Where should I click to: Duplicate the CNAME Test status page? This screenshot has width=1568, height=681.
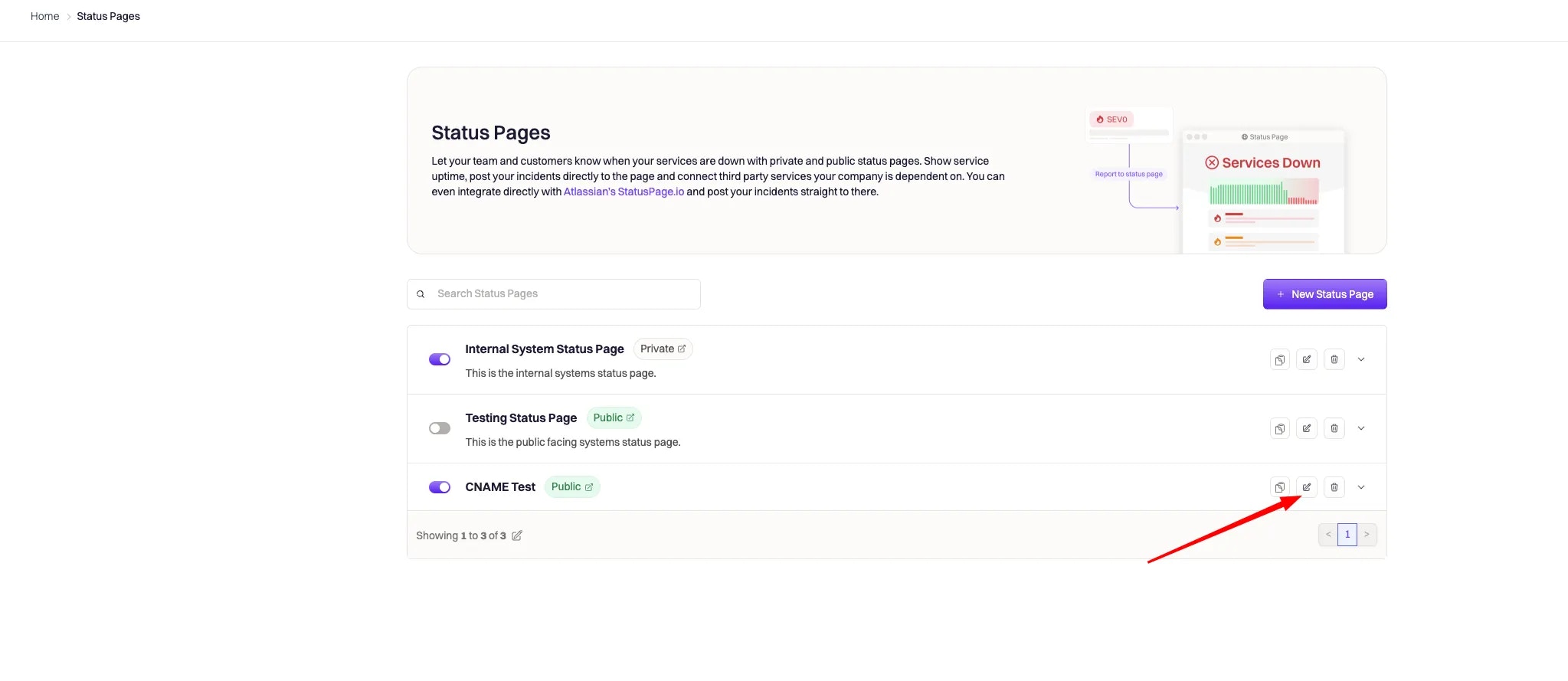1280,487
